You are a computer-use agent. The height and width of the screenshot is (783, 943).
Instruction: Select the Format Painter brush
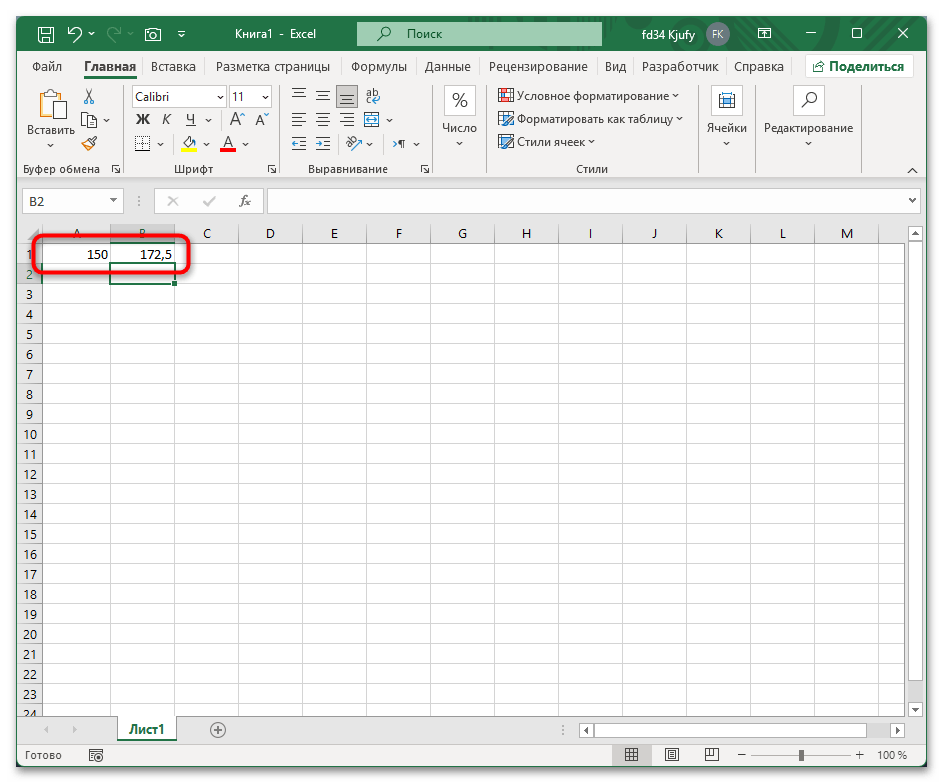click(x=89, y=143)
